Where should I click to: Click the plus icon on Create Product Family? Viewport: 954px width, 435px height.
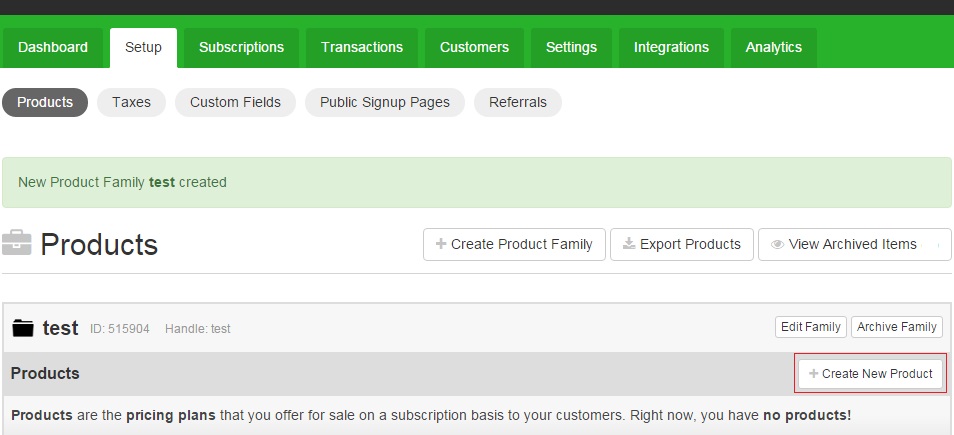[441, 244]
